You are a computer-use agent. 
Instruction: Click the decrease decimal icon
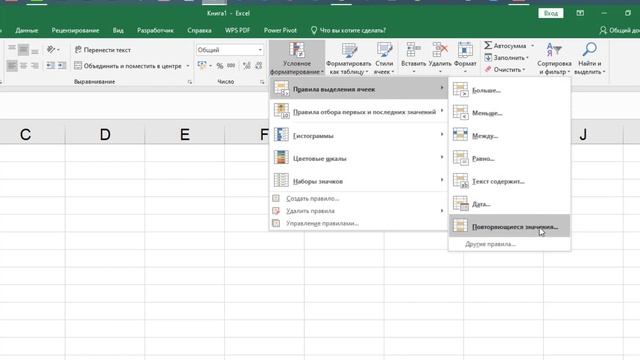pos(258,66)
